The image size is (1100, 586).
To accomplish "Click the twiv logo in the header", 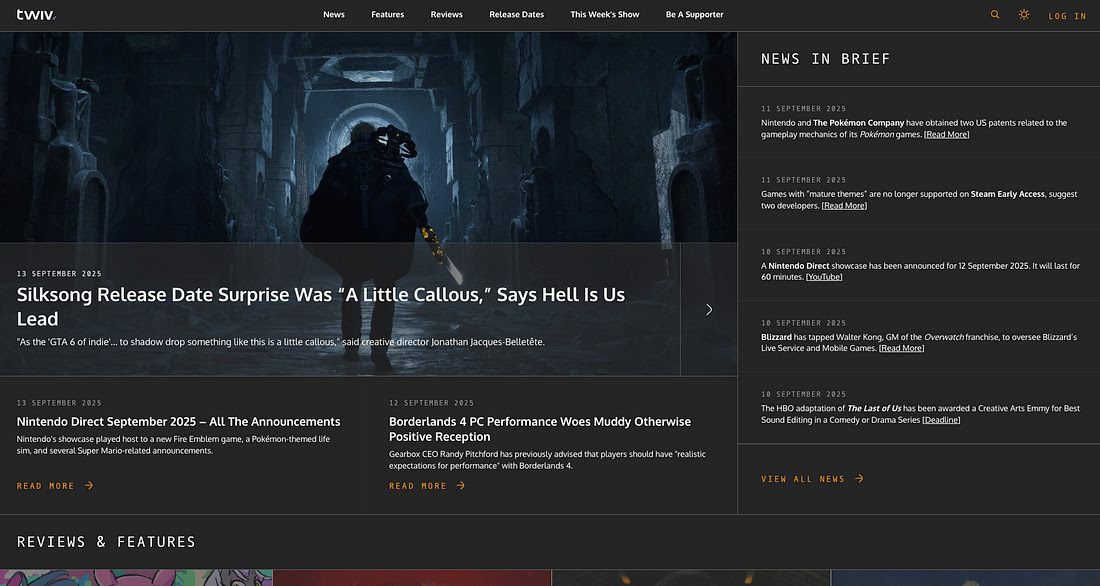I will [x=36, y=15].
